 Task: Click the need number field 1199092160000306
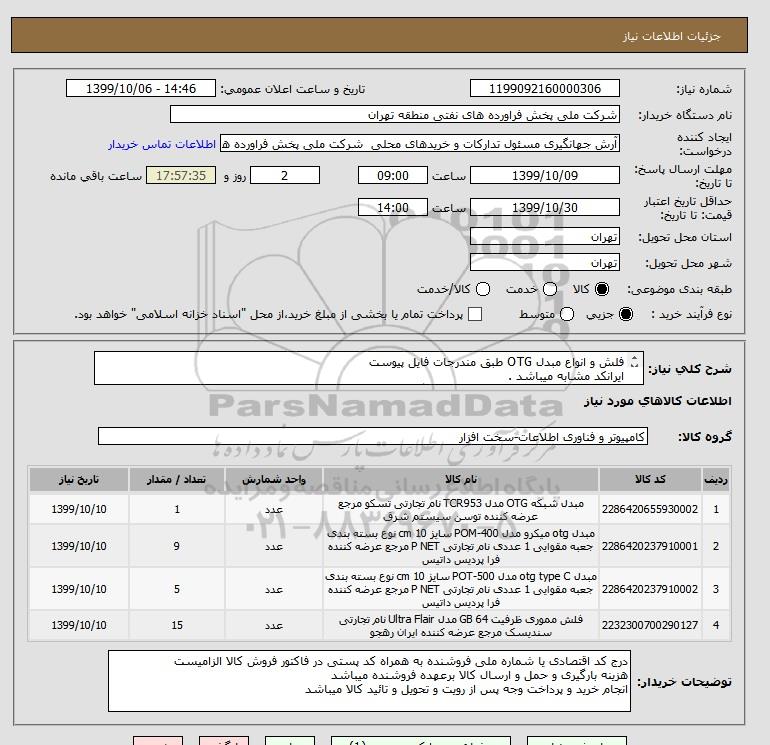(545, 88)
